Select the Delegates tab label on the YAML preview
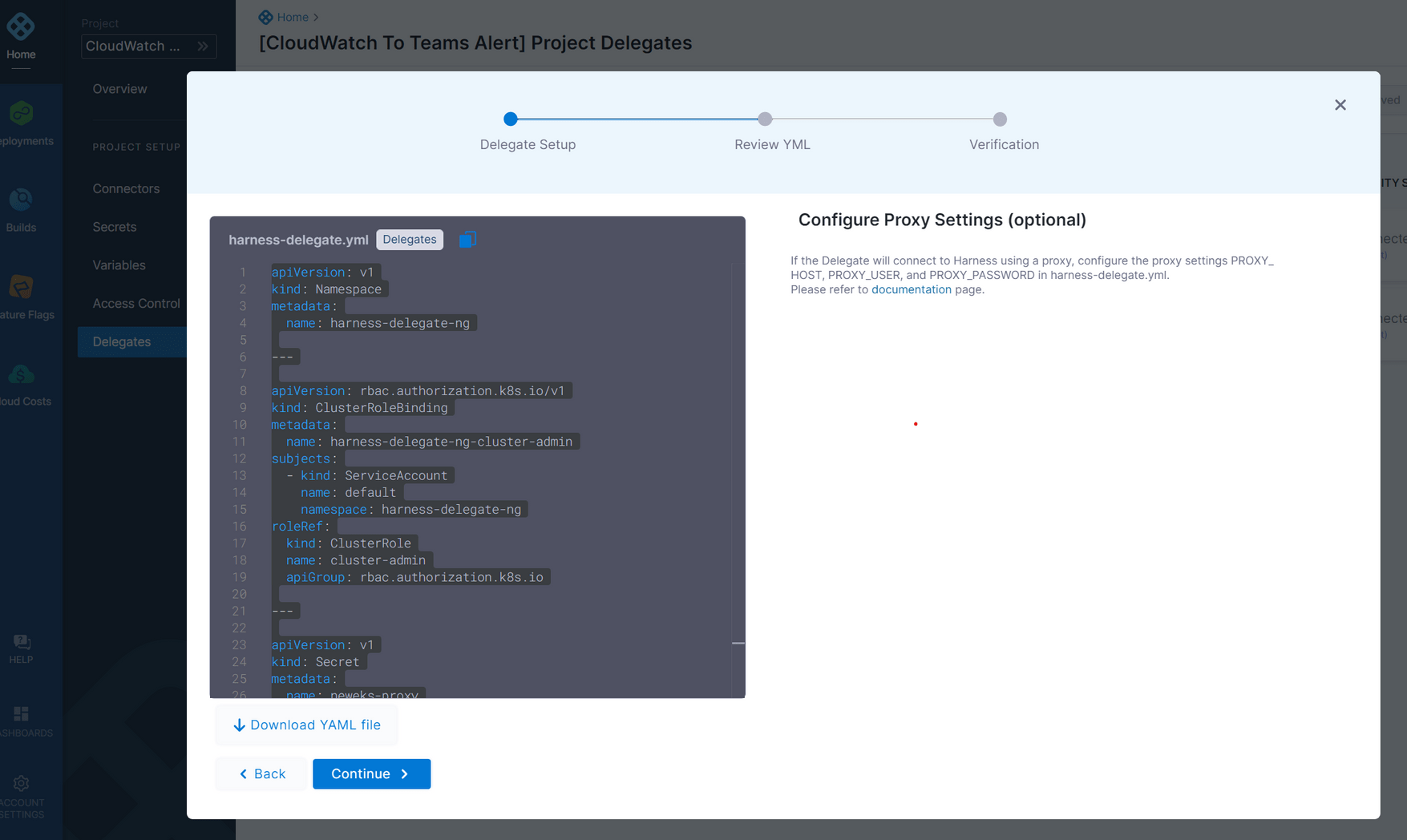The width and height of the screenshot is (1407, 840). (409, 239)
